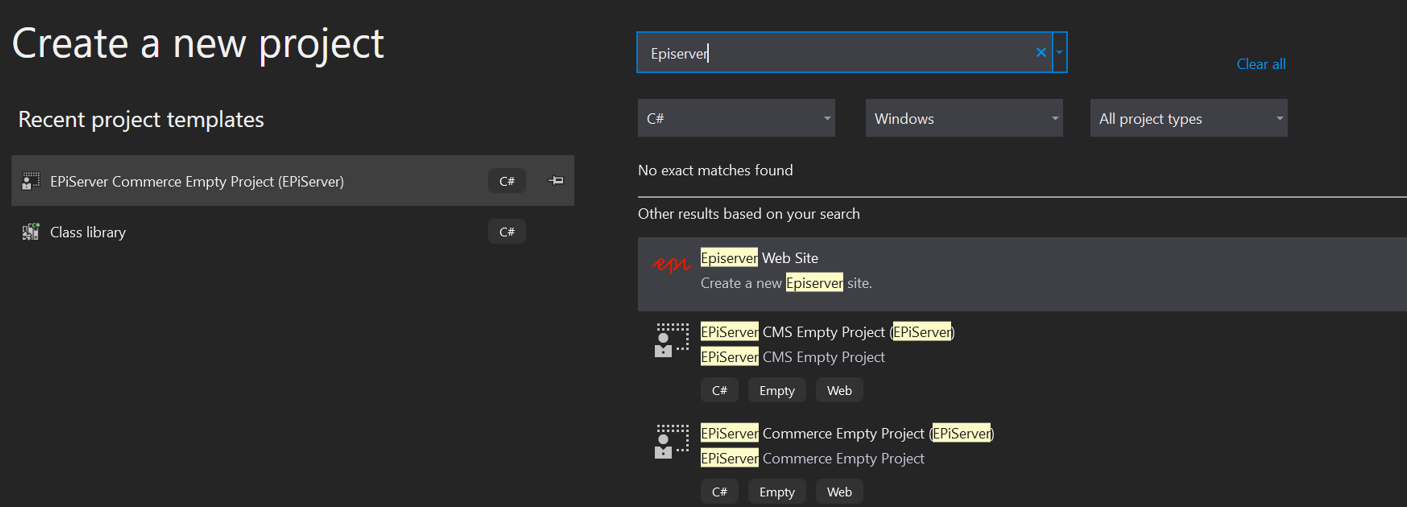Focus the template search box containing Episerver
Image resolution: width=1407 pixels, height=507 pixels.
835,53
